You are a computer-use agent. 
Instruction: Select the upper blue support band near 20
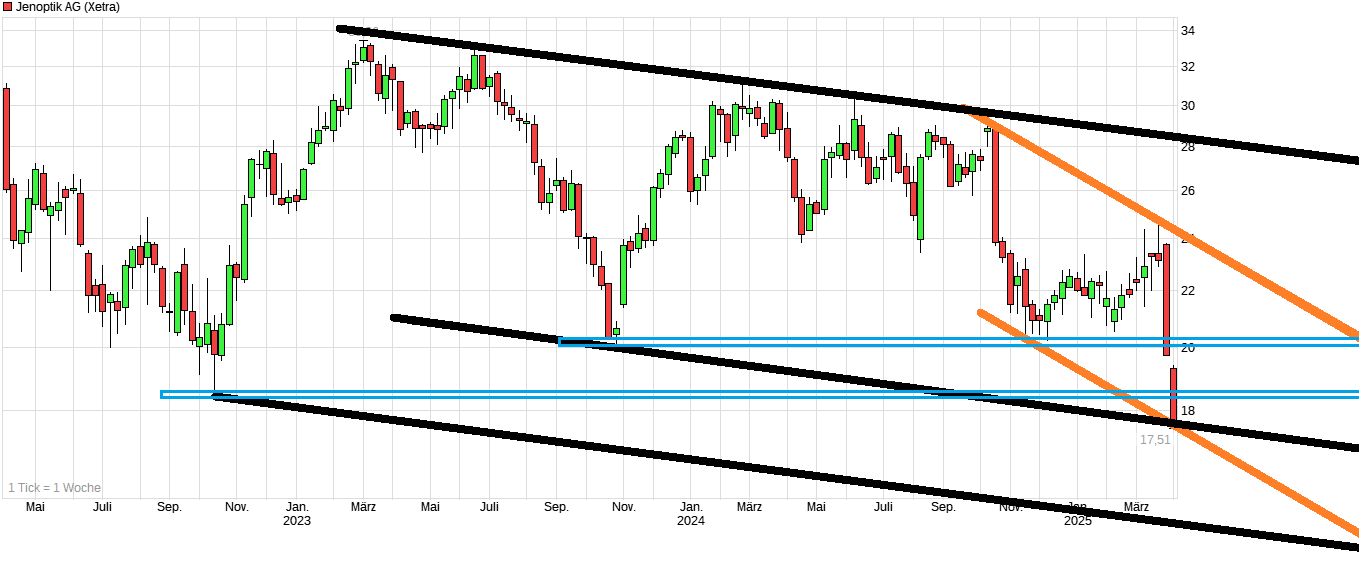pos(900,342)
